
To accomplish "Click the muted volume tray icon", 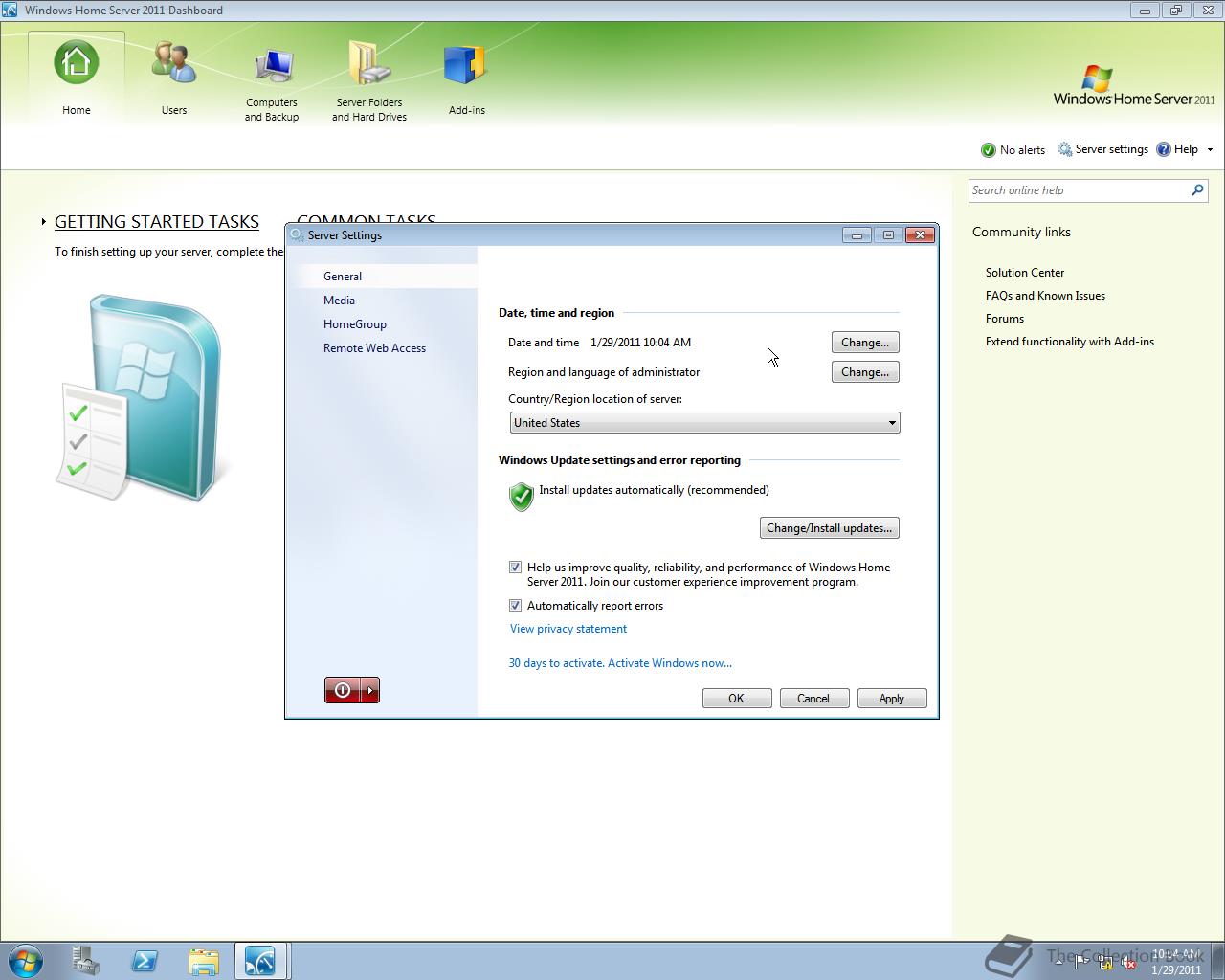I will tap(1129, 963).
